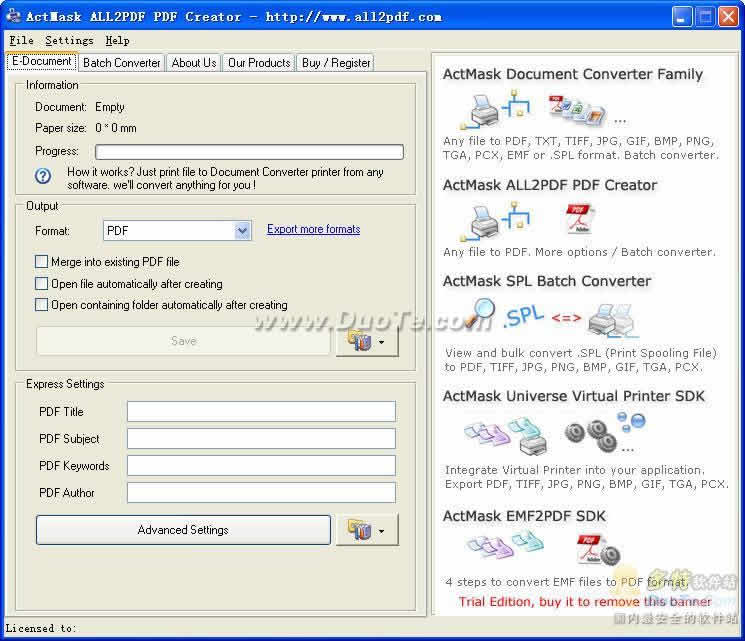
Task: Click the app icon in the title bar
Action: pos(14,16)
